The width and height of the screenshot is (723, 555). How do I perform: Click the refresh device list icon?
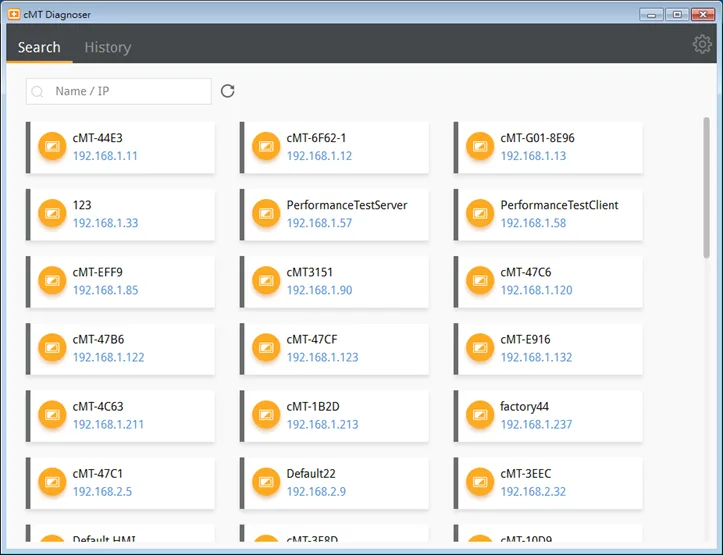[x=227, y=91]
